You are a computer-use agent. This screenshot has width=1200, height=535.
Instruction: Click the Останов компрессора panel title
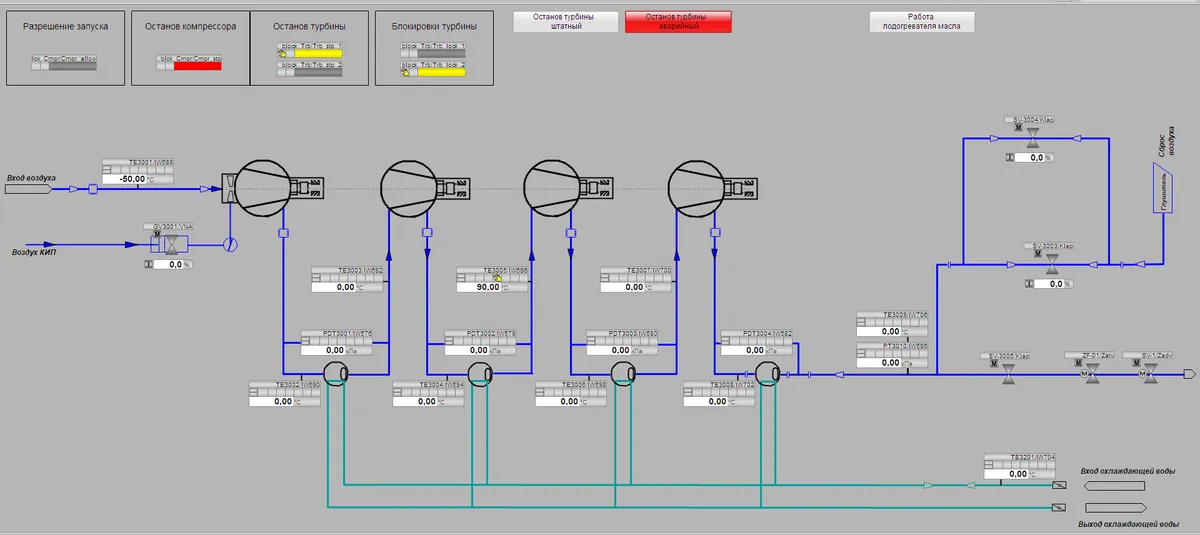click(x=190, y=26)
